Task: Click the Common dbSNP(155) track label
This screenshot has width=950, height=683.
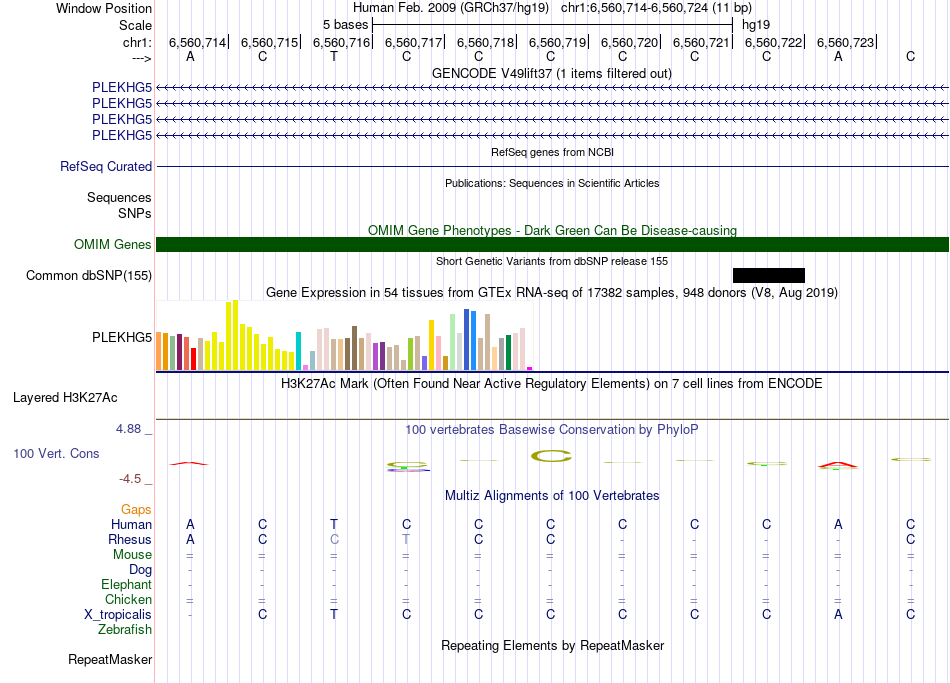Action: pos(88,275)
